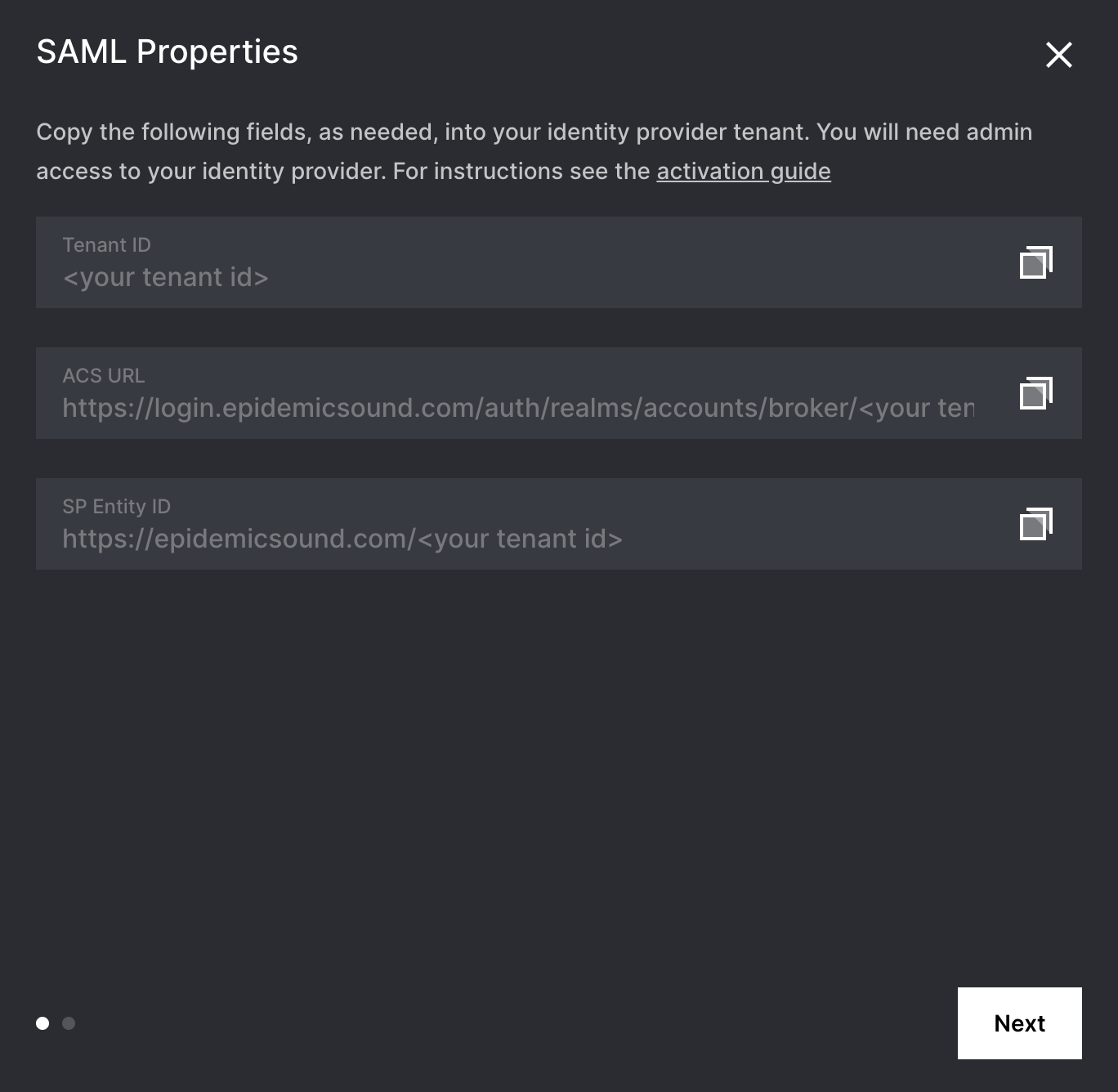Click the SAML Properties dialog title
This screenshot has width=1118, height=1092.
tap(166, 52)
